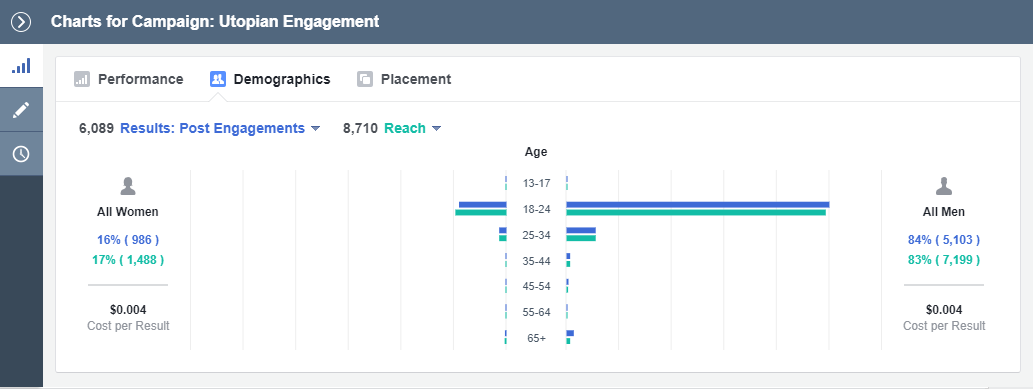Click the men 25-34 blue engagement bar
Image resolution: width=1033 pixels, height=389 pixels.
[x=581, y=231]
